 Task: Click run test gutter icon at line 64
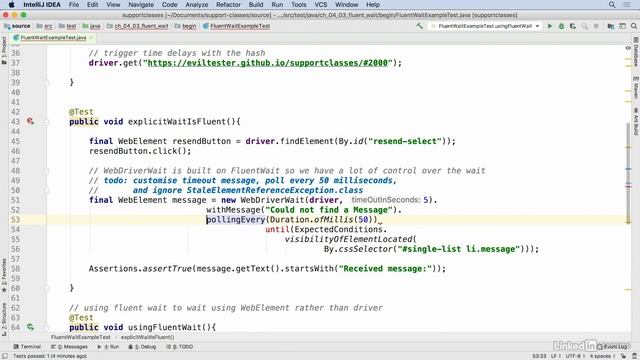30,327
